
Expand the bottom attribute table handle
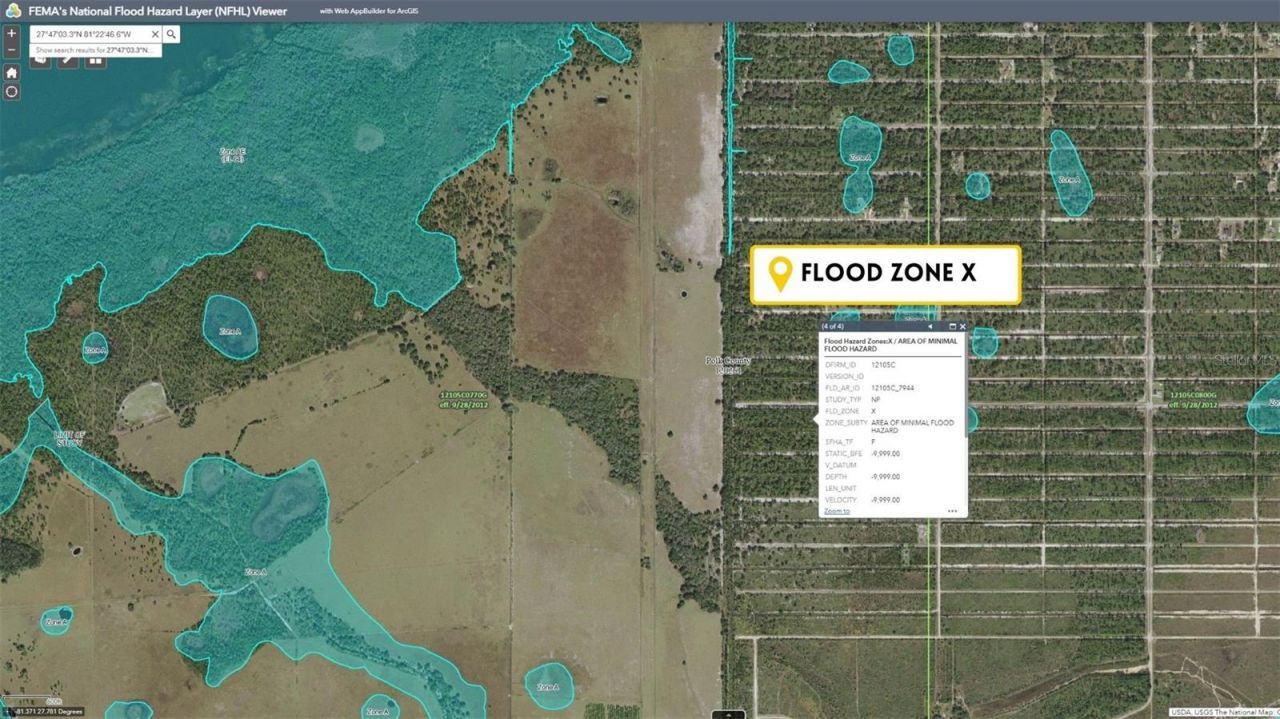730,714
